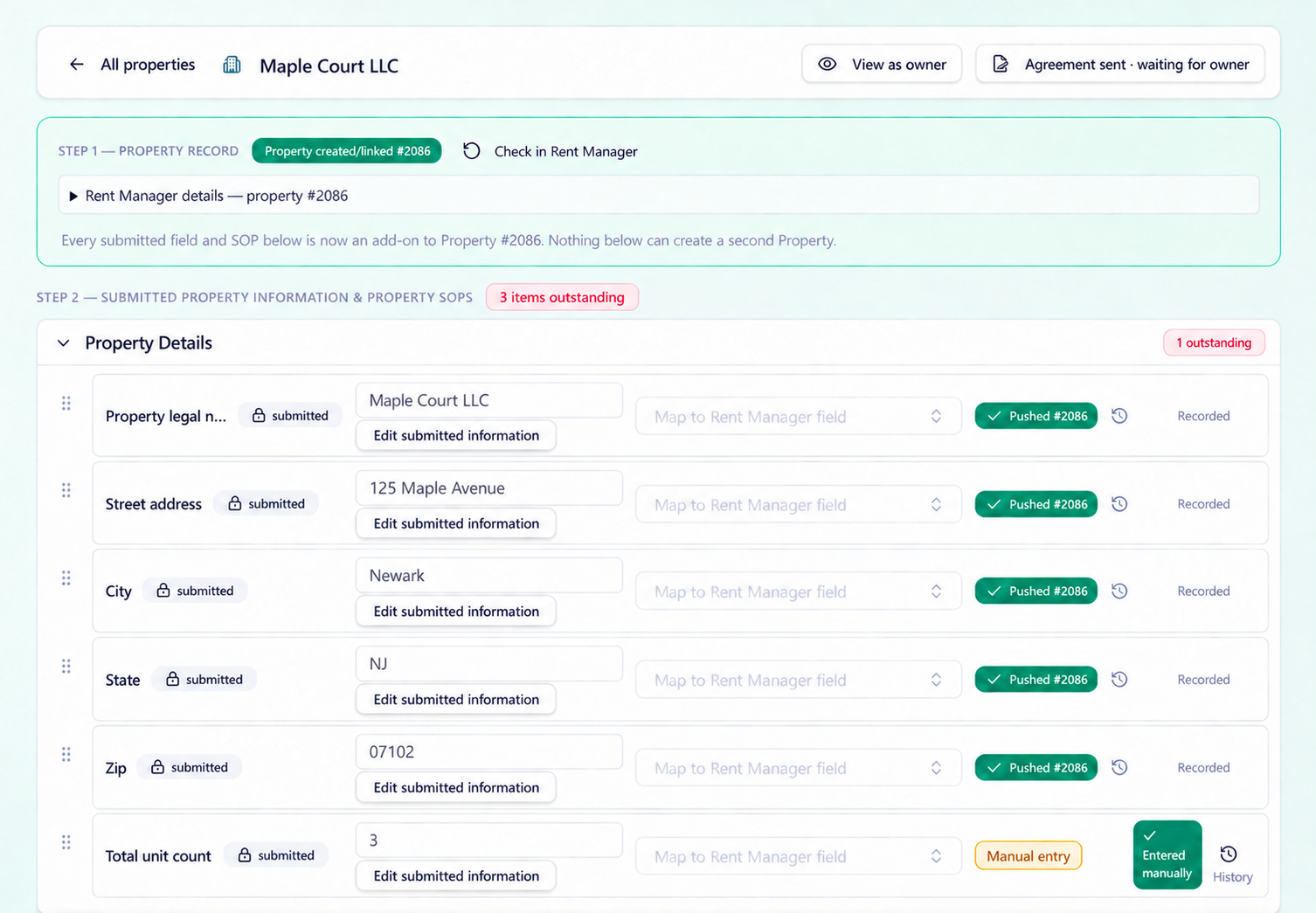Open history icon in City row
This screenshot has width=1316, height=913.
1119,591
